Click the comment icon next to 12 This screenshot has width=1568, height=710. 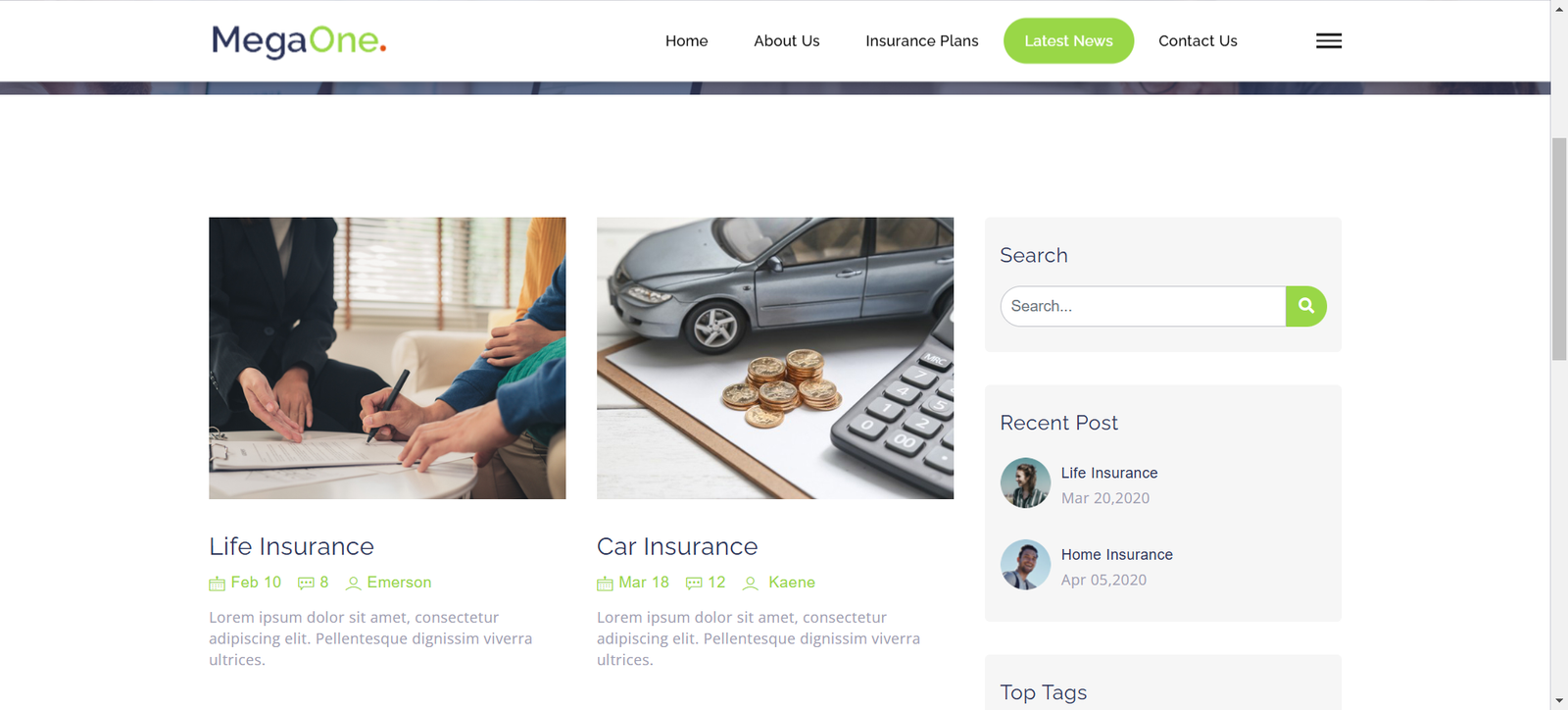pyautogui.click(x=694, y=583)
